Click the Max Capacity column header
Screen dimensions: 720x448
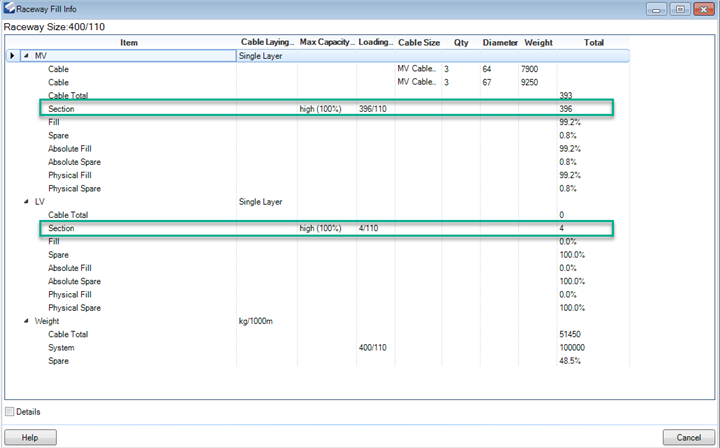(326, 42)
